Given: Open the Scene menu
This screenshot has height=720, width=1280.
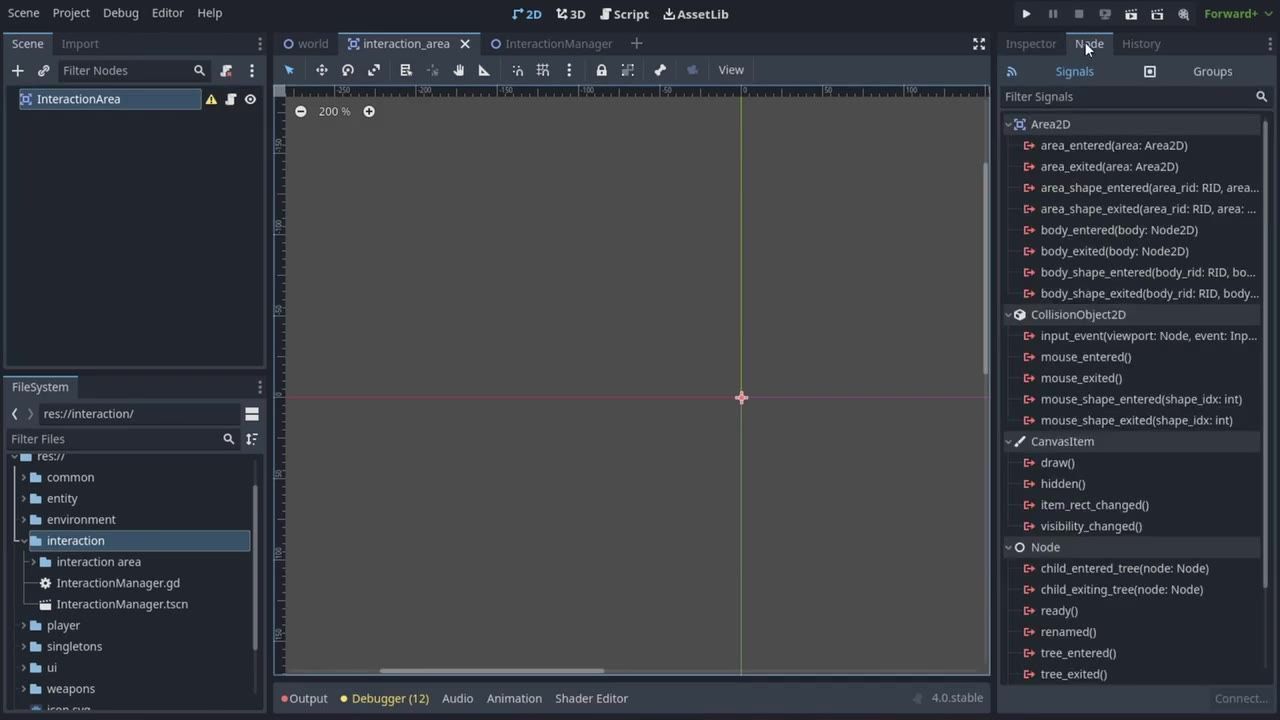Looking at the screenshot, I should tap(24, 13).
